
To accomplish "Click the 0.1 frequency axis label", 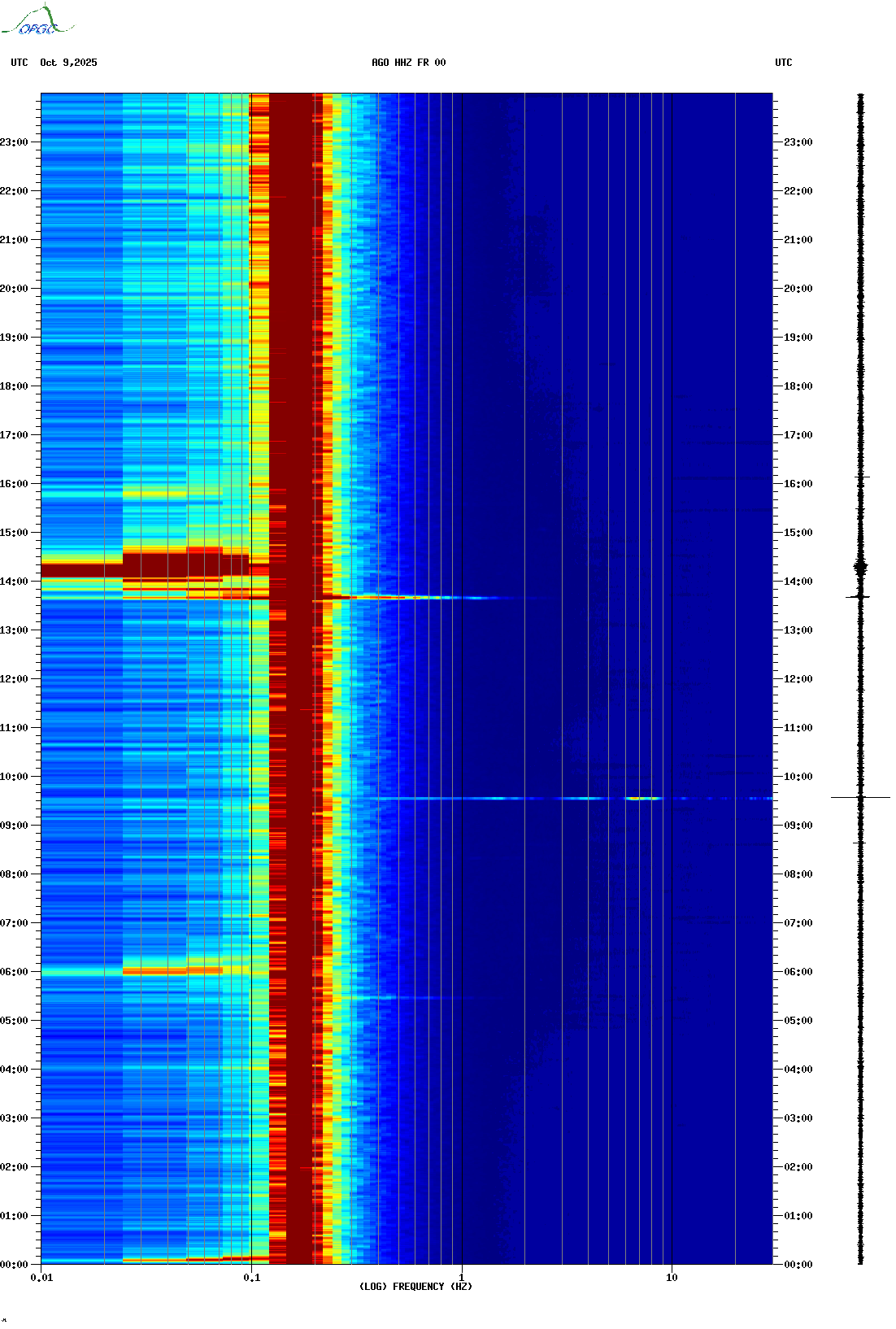I will (251, 1278).
